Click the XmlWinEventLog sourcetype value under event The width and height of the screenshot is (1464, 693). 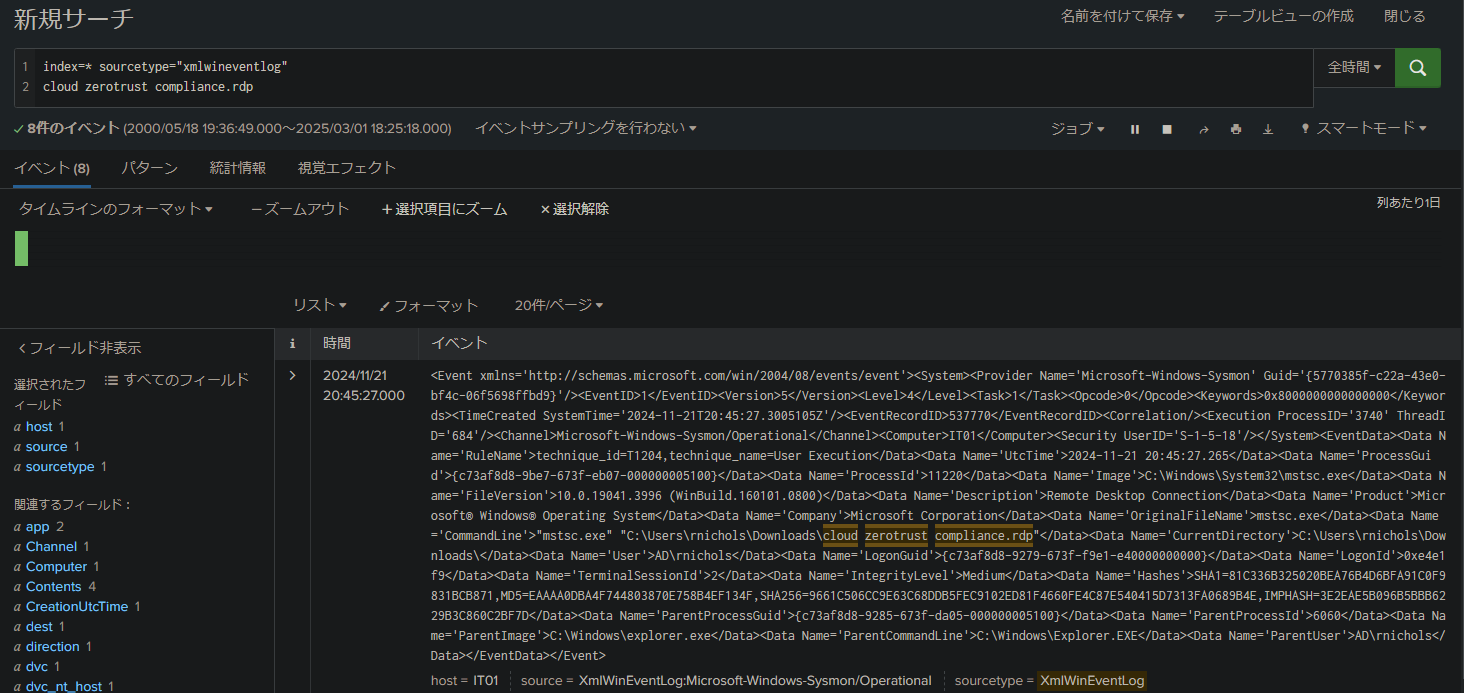tap(1091, 681)
